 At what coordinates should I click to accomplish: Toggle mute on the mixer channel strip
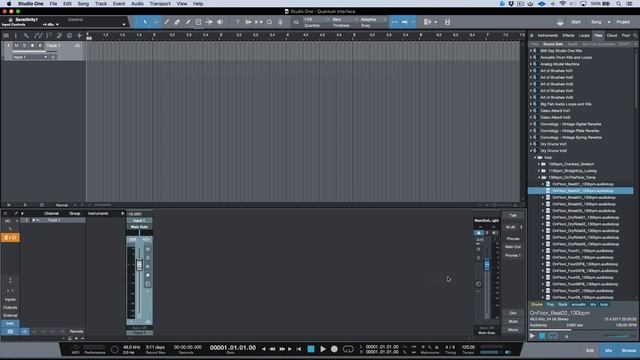148,249
